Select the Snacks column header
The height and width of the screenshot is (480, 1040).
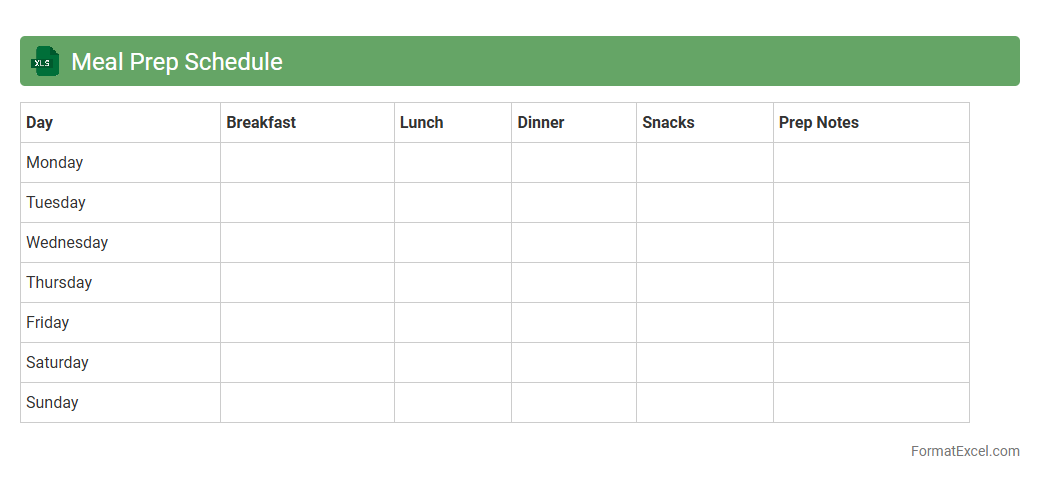668,122
